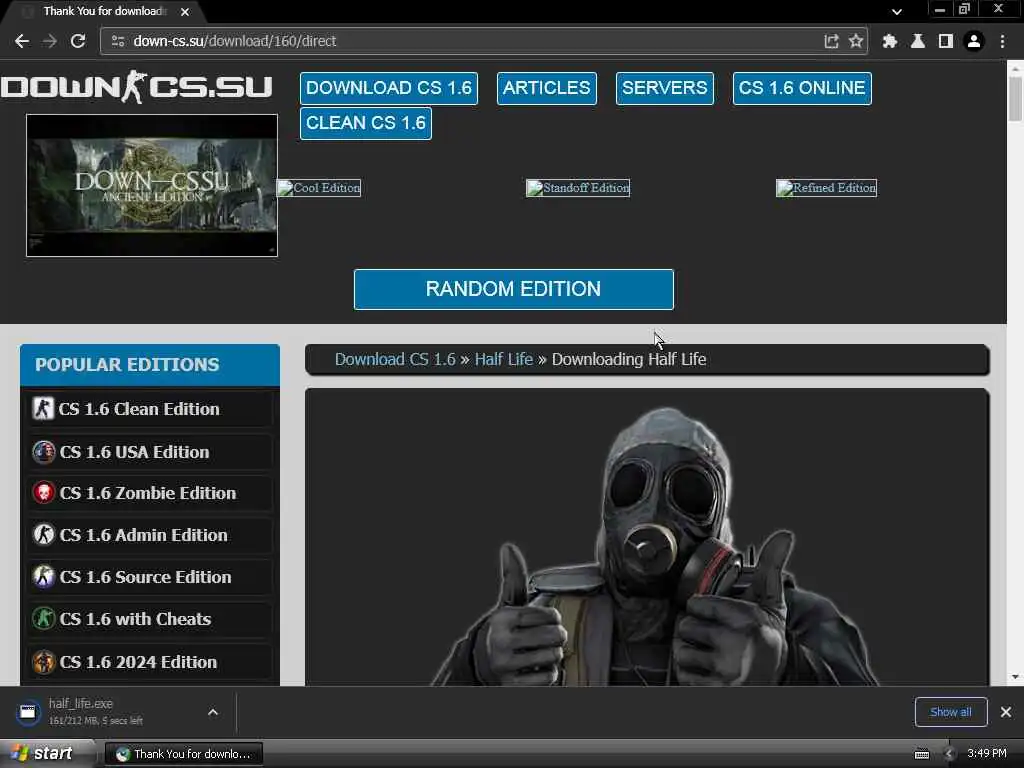Open the CLEAN CS 1.6 menu item

(366, 123)
